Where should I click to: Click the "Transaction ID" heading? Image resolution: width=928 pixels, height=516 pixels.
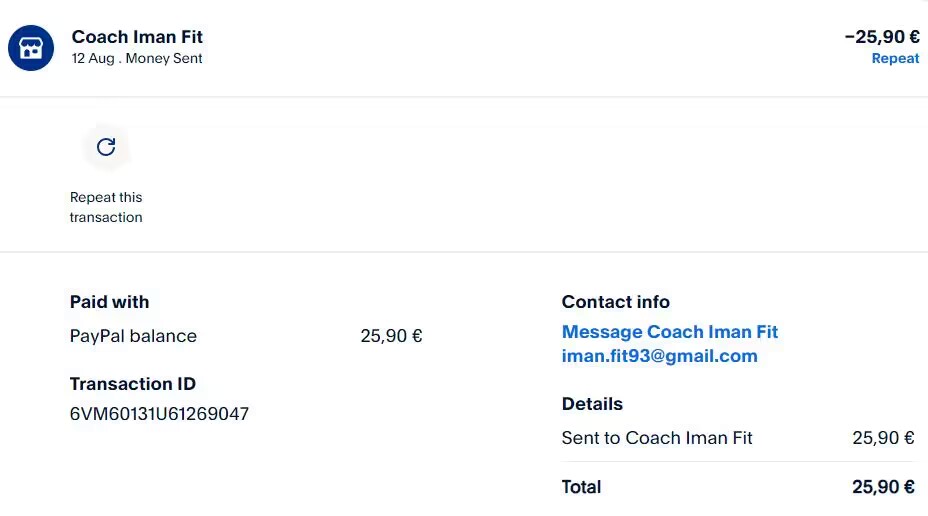pyautogui.click(x=132, y=384)
